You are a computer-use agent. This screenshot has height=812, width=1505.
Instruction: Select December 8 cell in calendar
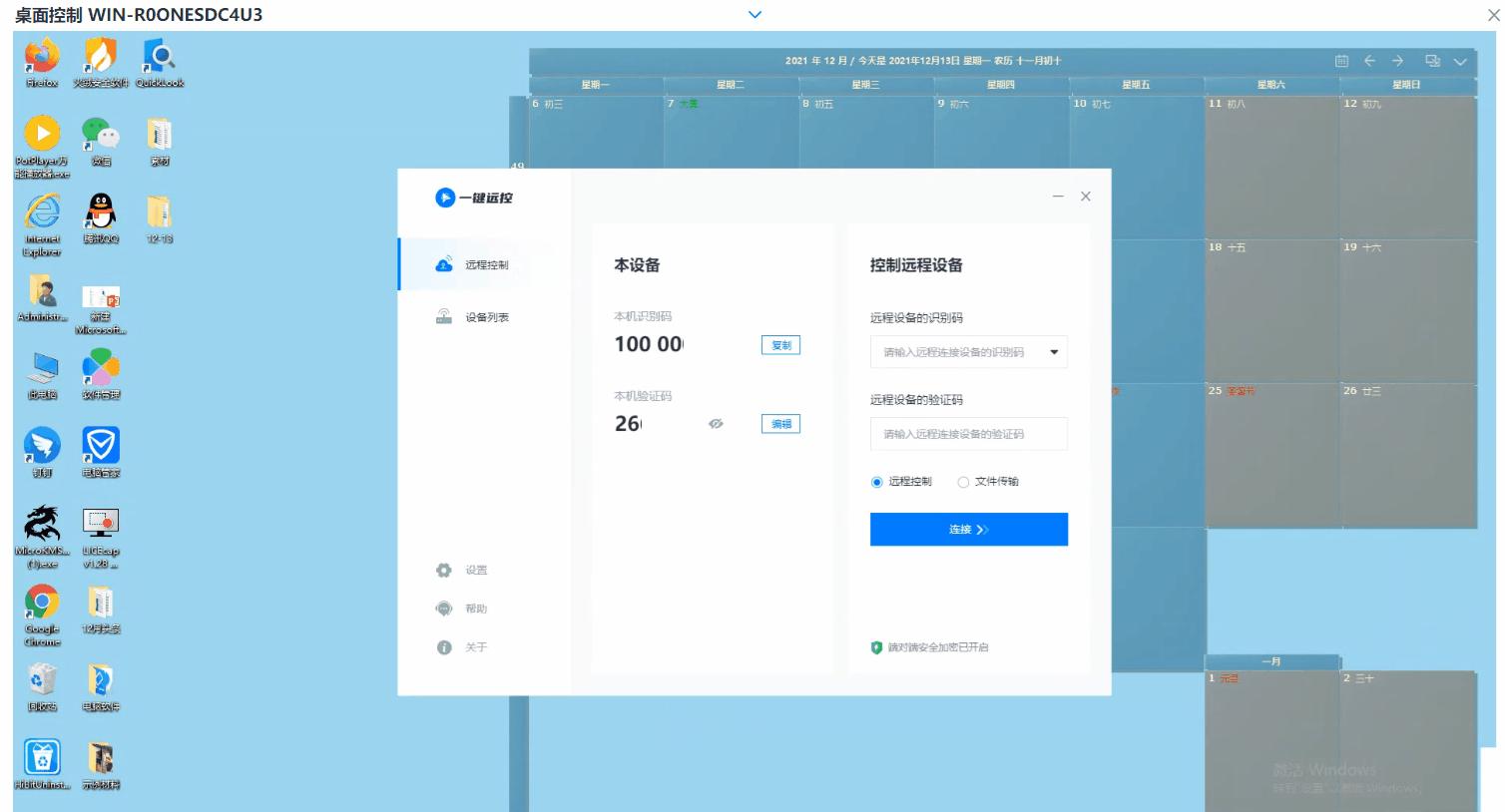(x=865, y=132)
